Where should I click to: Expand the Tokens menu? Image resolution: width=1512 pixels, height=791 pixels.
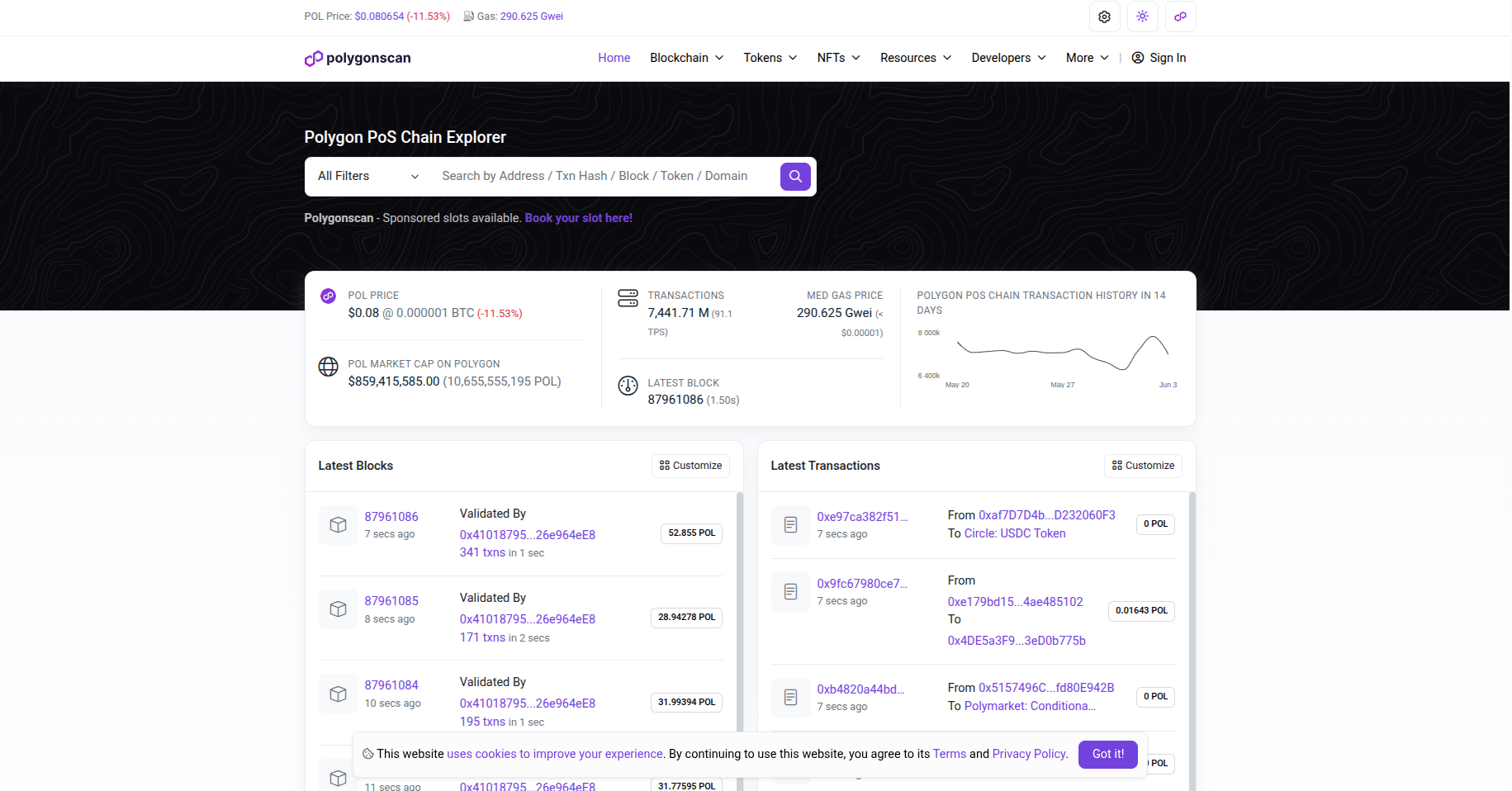770,58
